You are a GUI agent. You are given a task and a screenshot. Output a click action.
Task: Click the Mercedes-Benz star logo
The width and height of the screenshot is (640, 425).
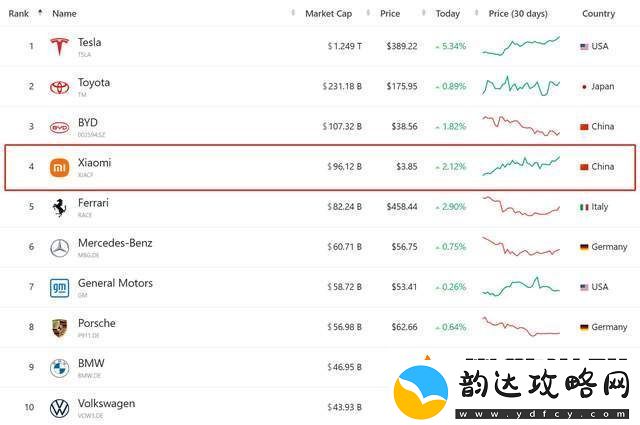click(x=60, y=248)
